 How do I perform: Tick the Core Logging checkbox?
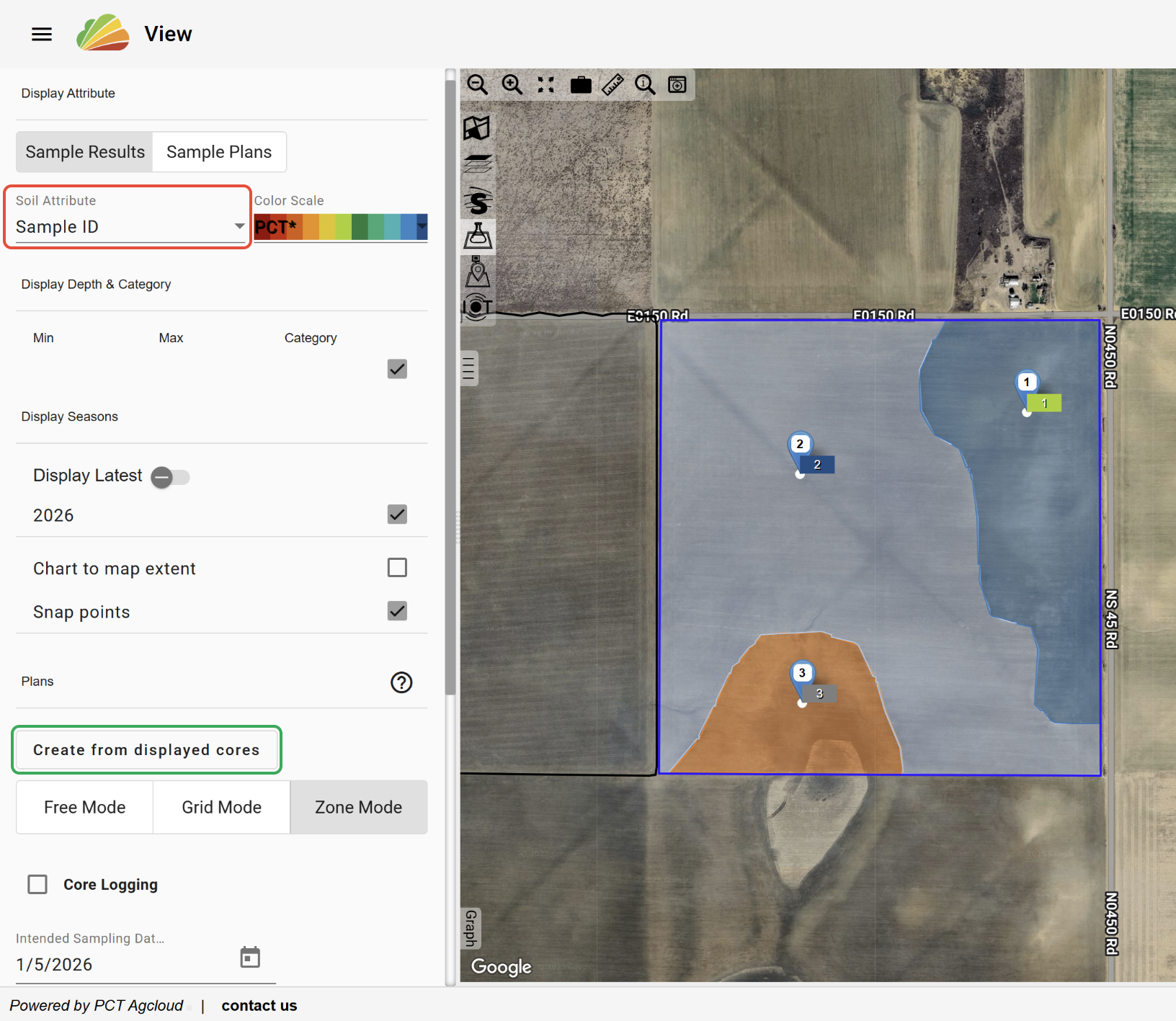point(37,884)
